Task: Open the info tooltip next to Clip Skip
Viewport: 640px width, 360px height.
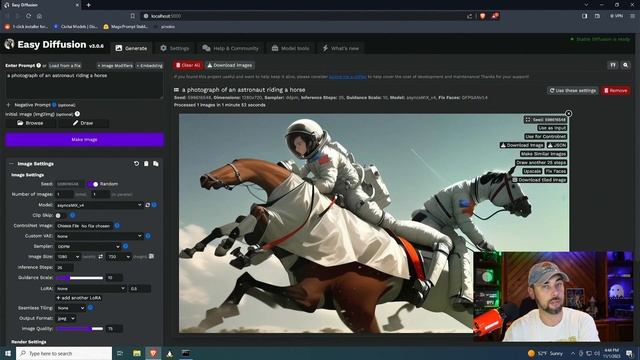Action: click(73, 215)
